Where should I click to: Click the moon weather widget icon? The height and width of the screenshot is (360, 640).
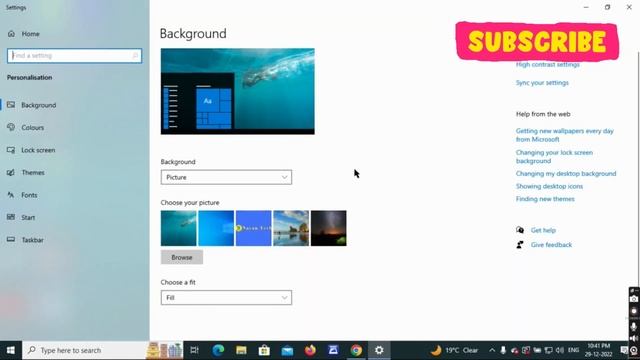click(436, 350)
